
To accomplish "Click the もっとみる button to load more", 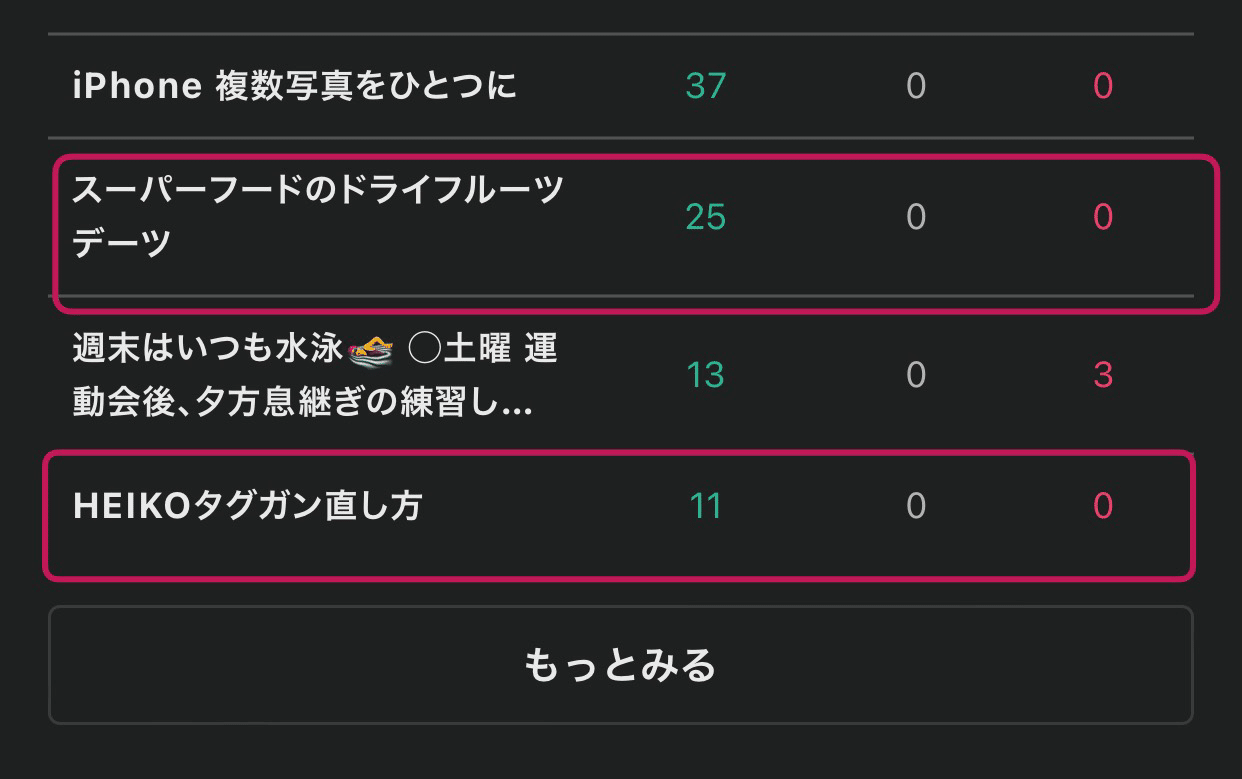I will pyautogui.click(x=621, y=665).
